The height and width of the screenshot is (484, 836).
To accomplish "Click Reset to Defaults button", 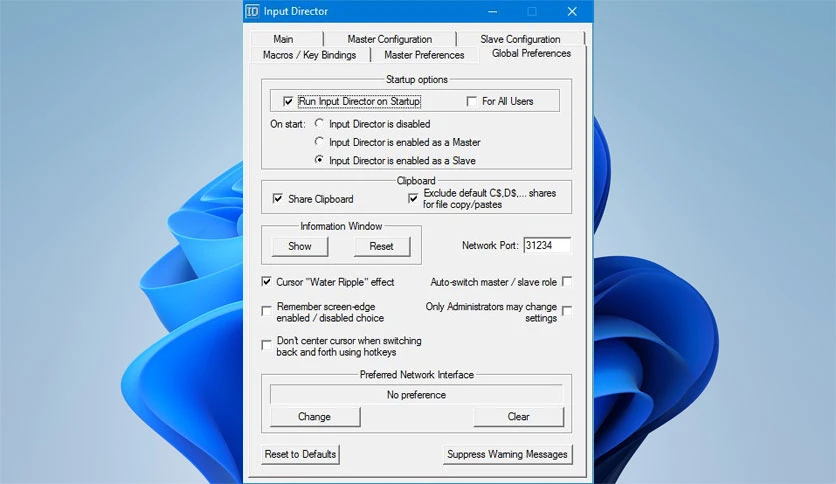I will [300, 454].
